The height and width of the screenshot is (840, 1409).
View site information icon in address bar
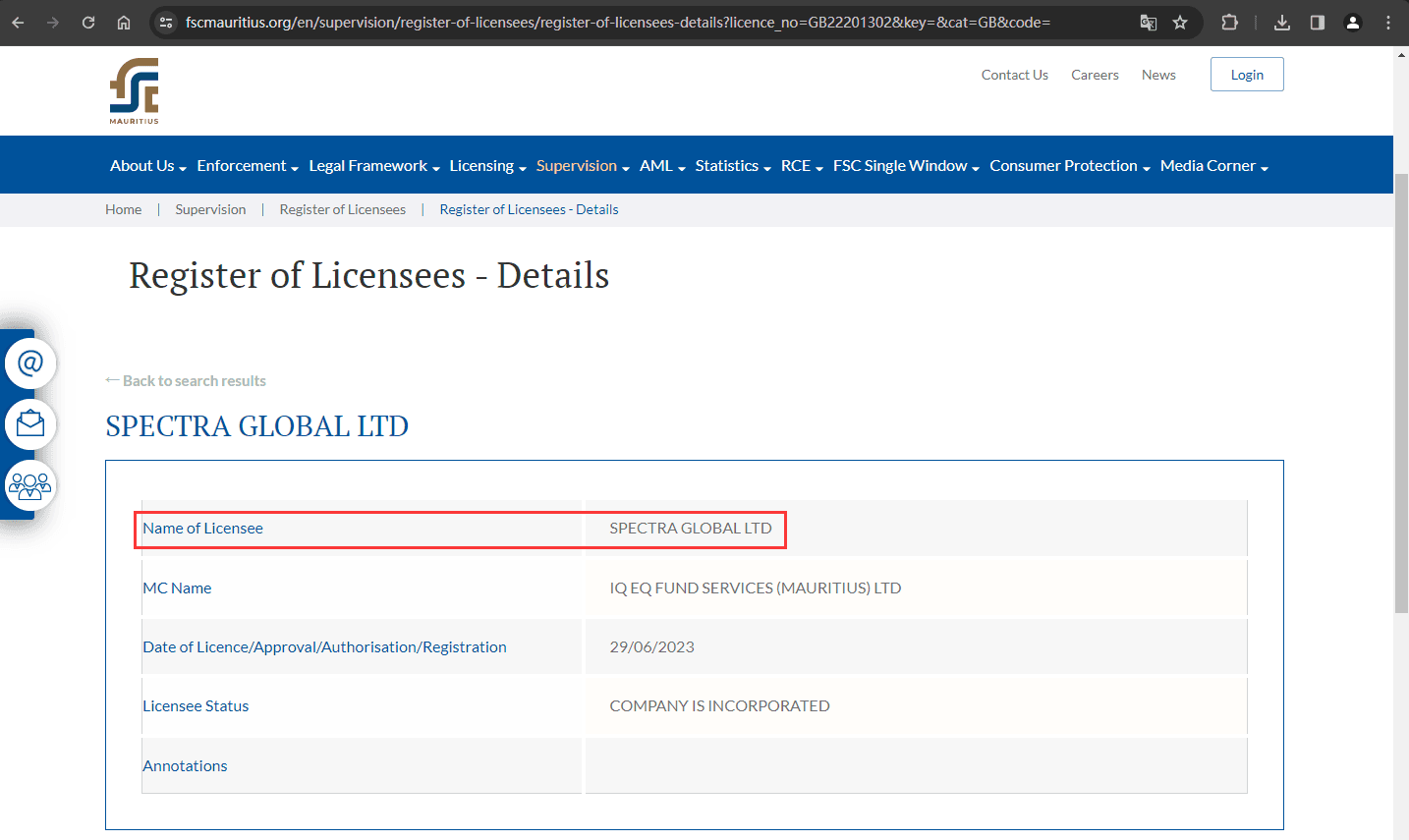click(x=166, y=23)
